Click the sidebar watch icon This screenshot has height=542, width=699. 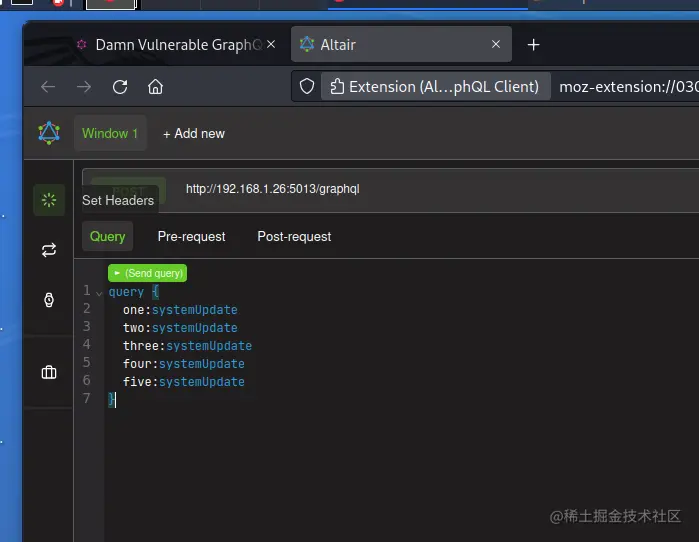(x=49, y=300)
